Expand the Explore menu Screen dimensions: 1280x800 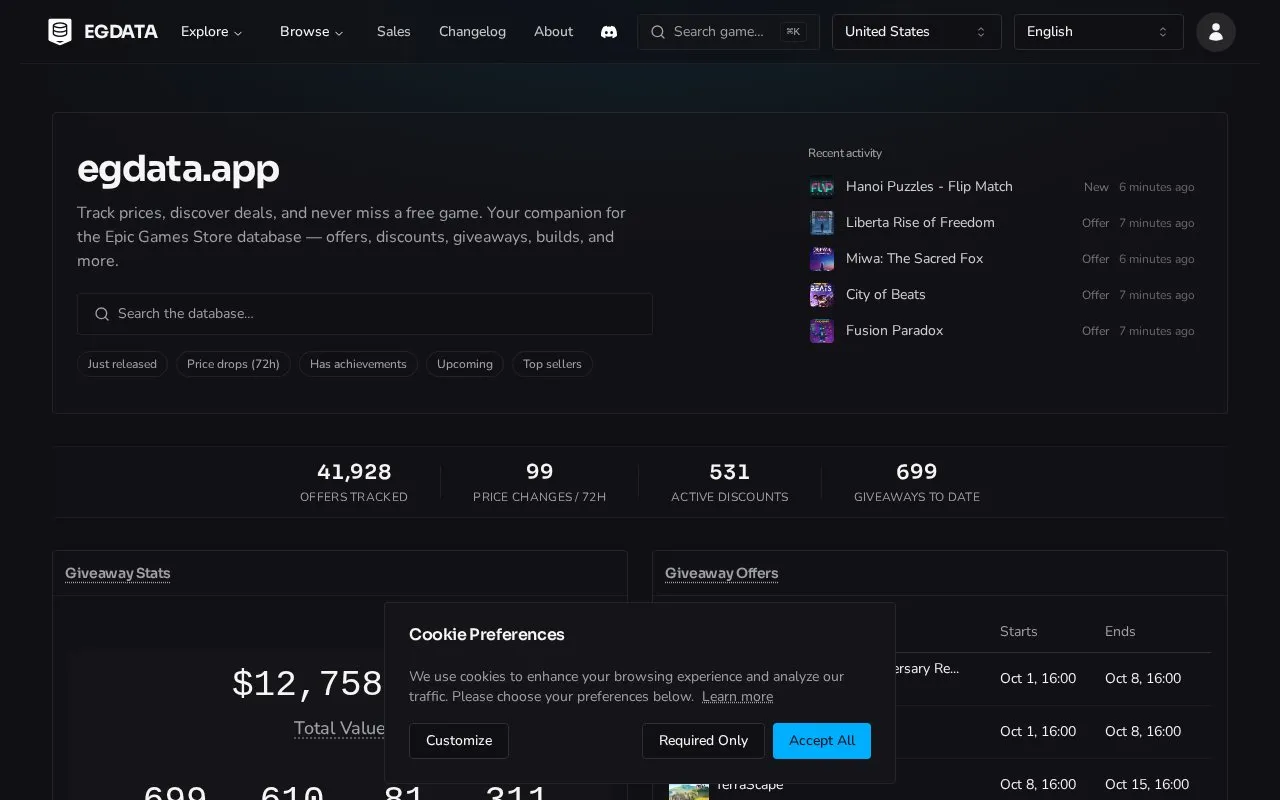[211, 32]
